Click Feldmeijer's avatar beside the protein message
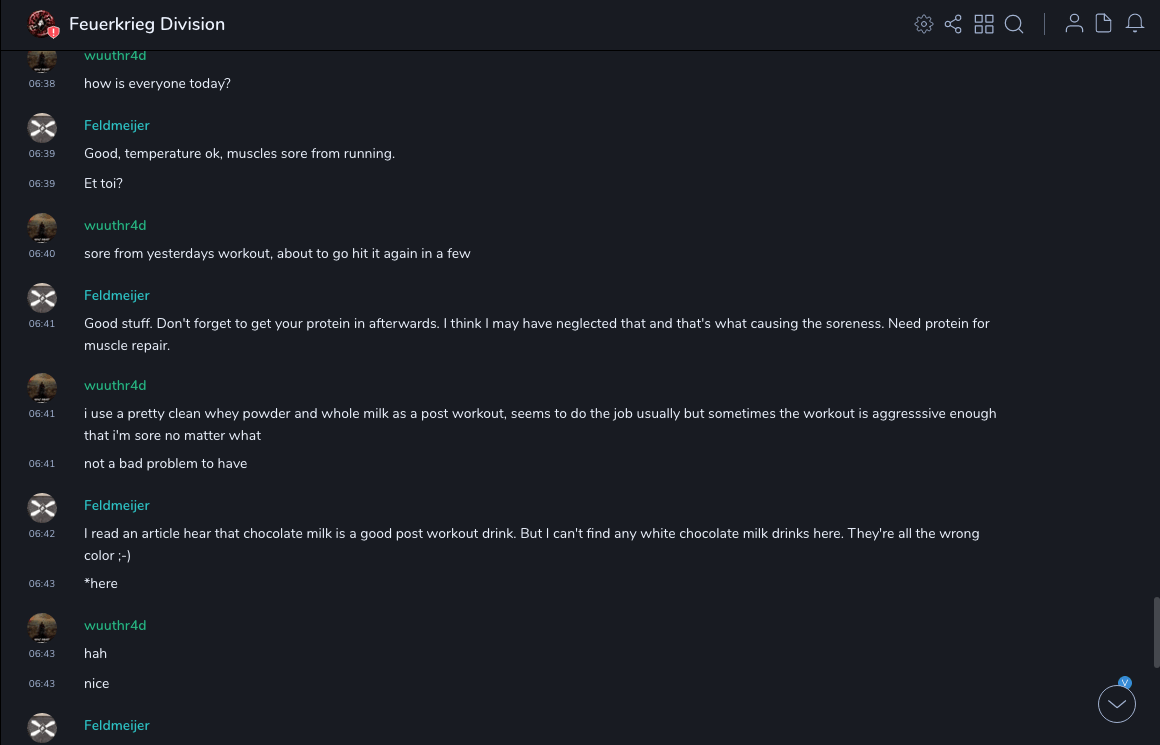 (x=42, y=298)
